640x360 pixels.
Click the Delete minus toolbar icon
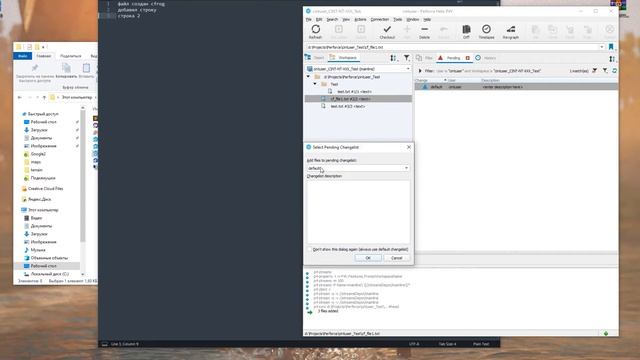[424, 29]
